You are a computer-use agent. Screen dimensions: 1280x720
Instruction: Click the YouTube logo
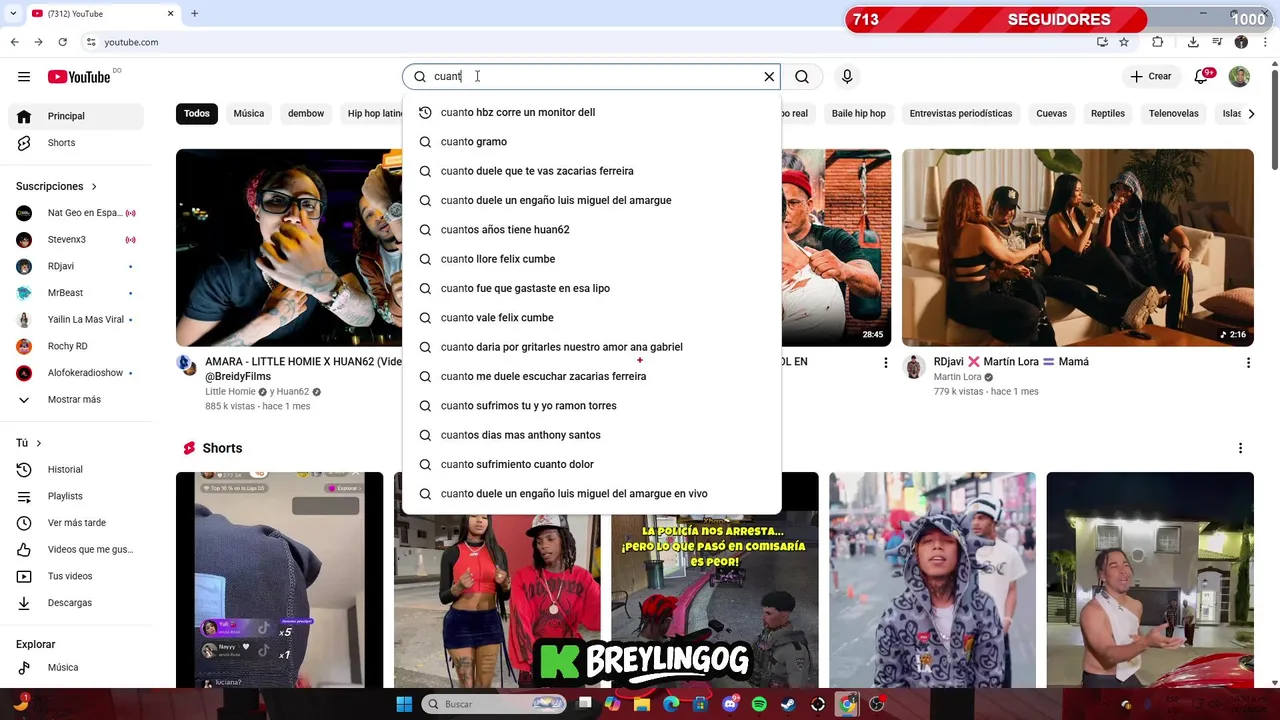79,77
